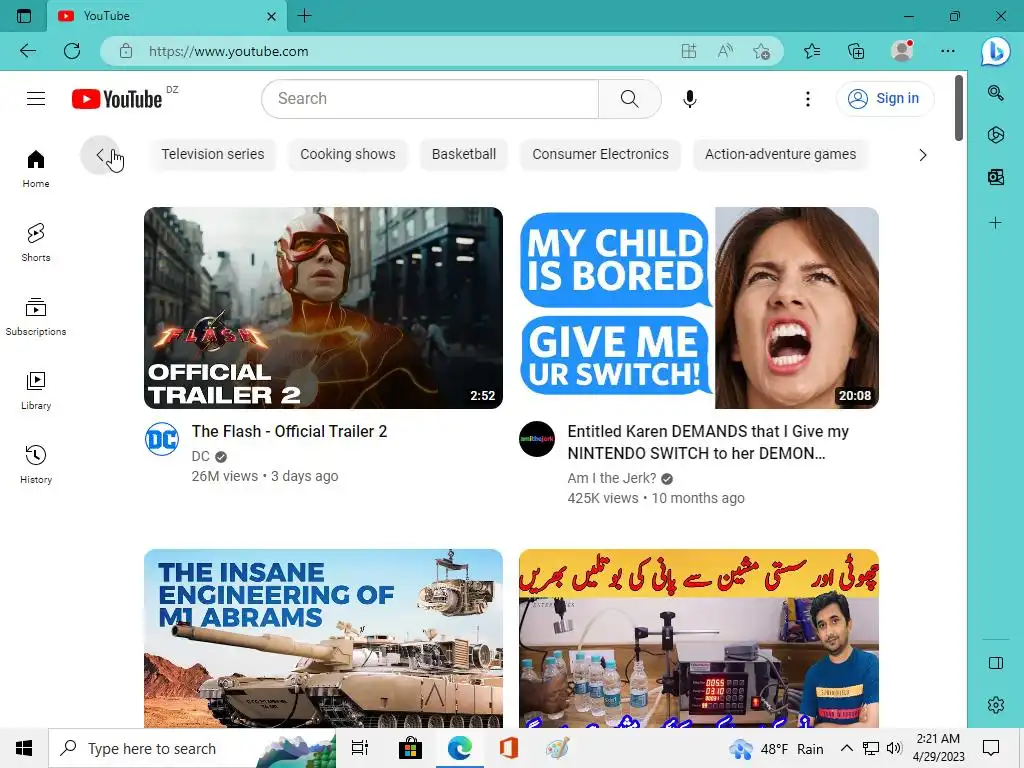Start voice search with microphone icon
Screen dimensions: 1024x768
point(690,99)
